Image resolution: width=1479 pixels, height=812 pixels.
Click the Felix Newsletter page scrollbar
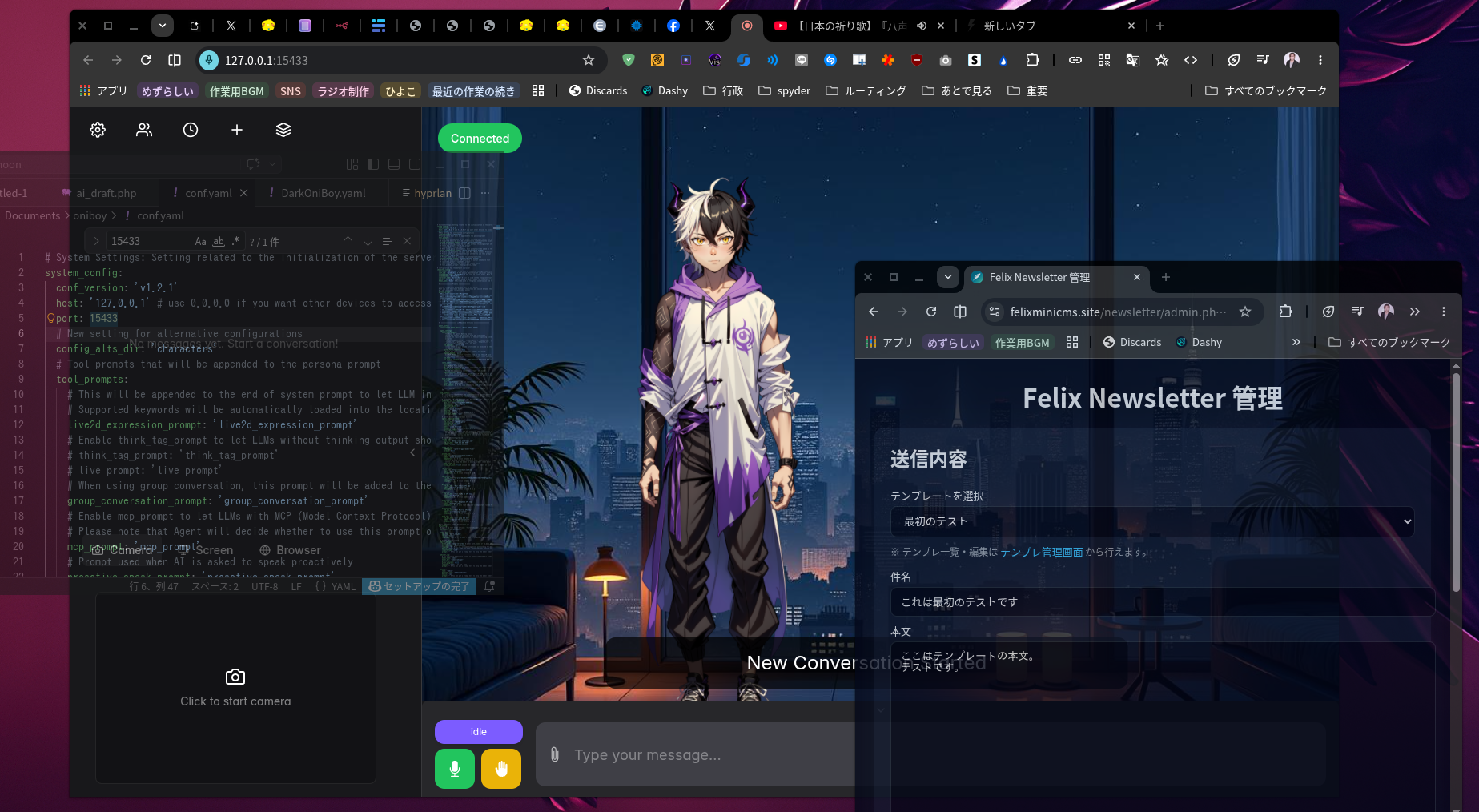tap(1456, 482)
